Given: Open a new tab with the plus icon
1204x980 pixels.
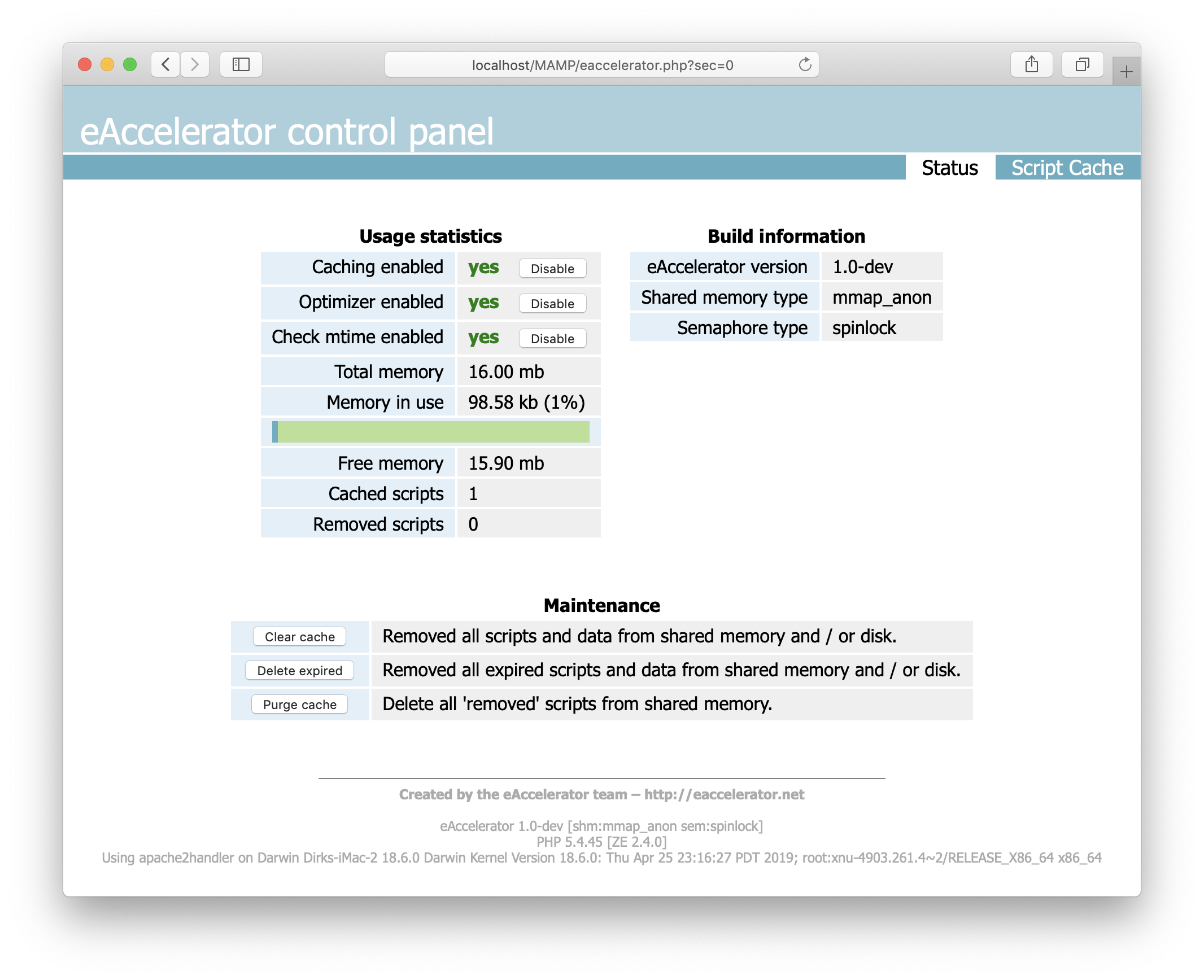Looking at the screenshot, I should click(1127, 72).
